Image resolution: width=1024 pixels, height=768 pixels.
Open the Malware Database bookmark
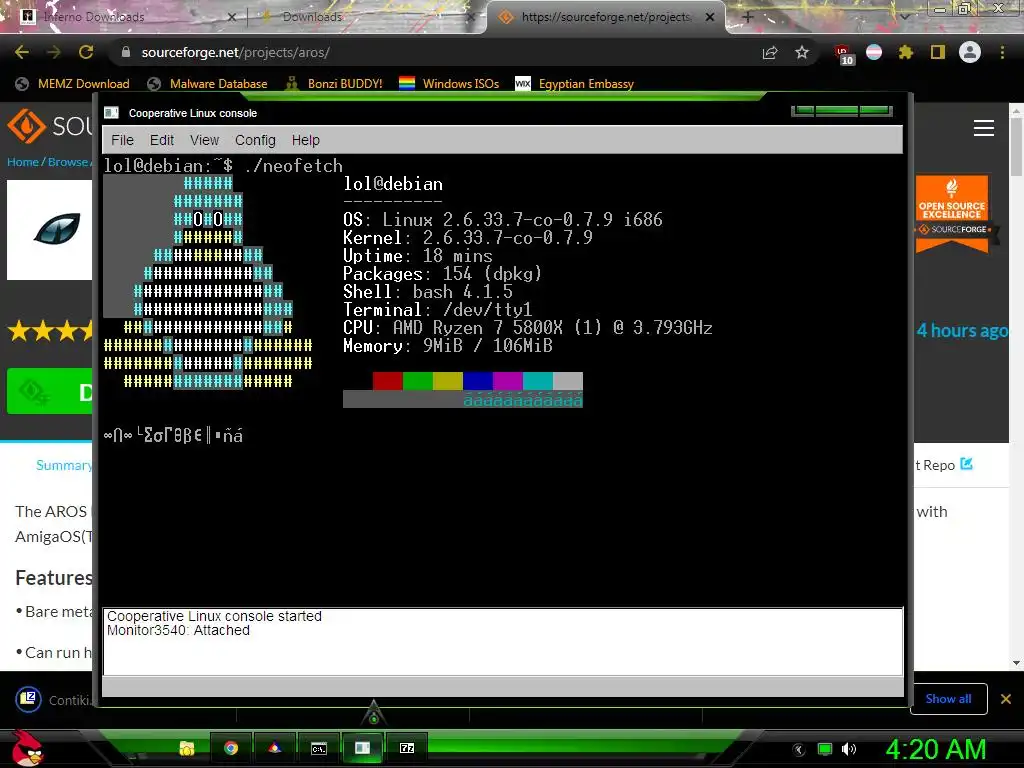click(207, 84)
